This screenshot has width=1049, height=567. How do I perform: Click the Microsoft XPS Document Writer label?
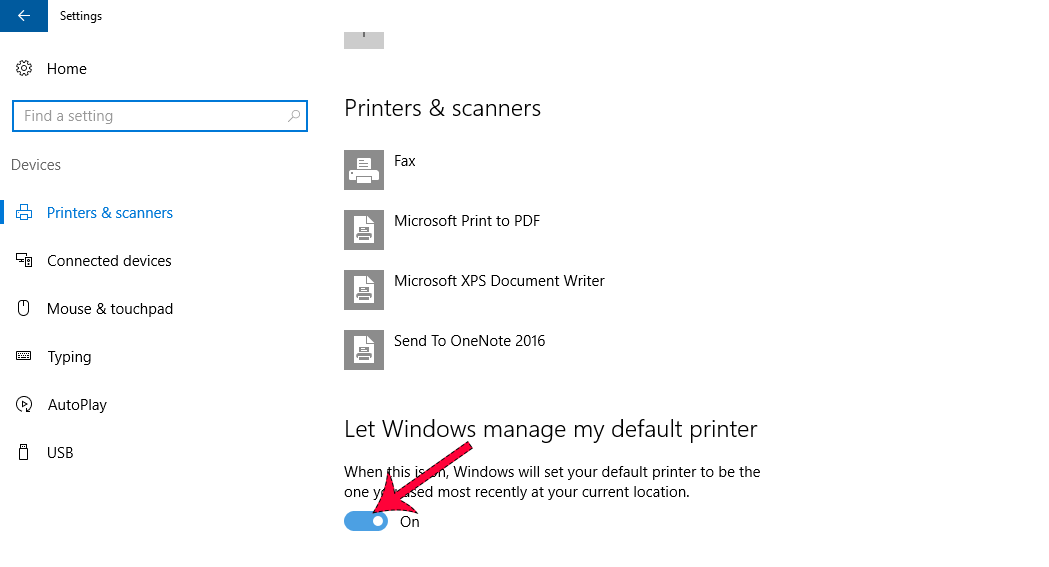[499, 281]
